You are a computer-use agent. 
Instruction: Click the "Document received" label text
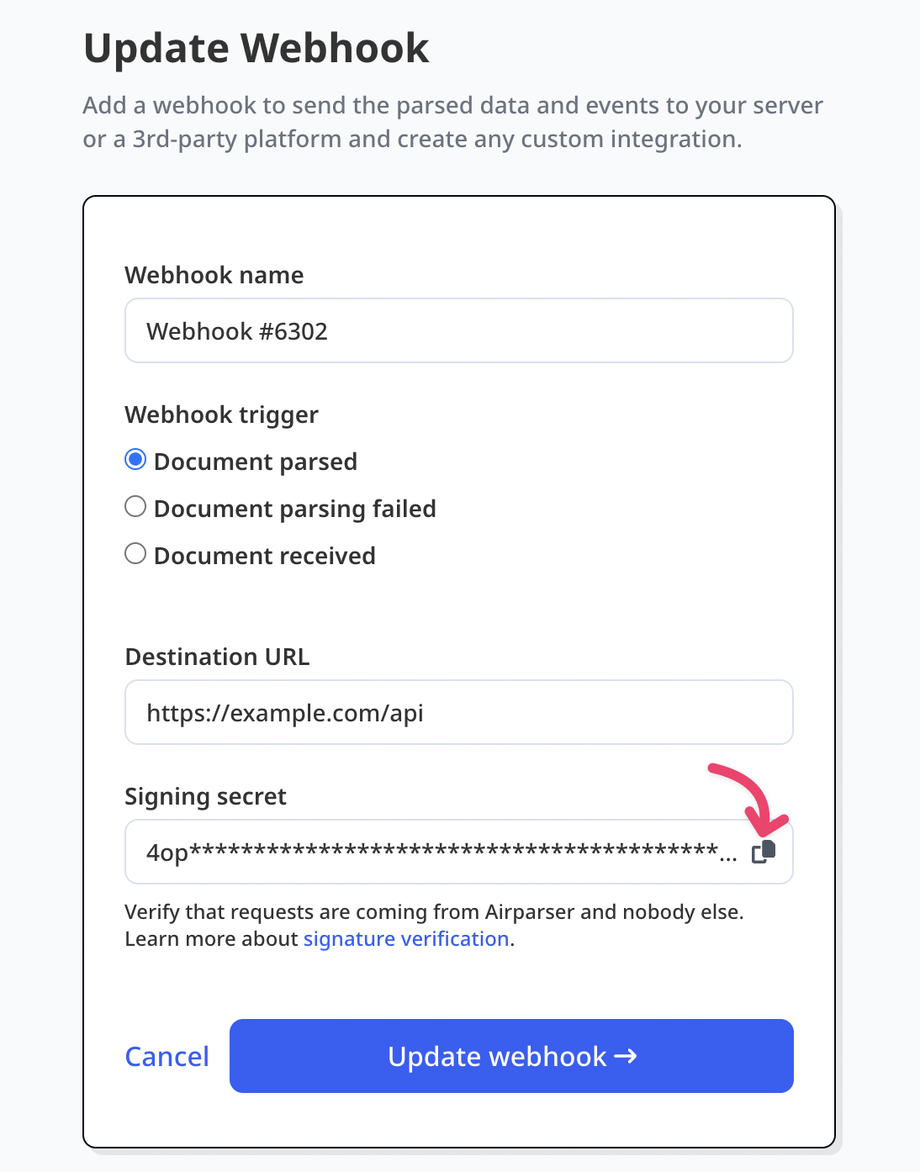point(265,556)
